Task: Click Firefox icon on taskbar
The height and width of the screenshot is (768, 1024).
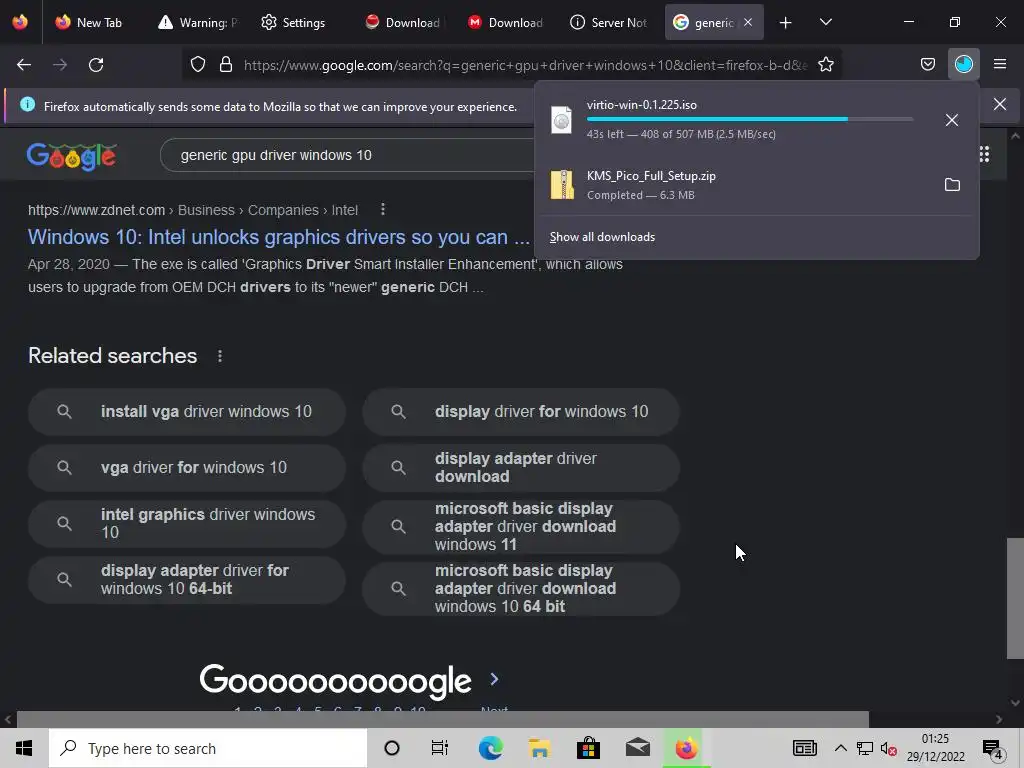Action: coord(686,748)
